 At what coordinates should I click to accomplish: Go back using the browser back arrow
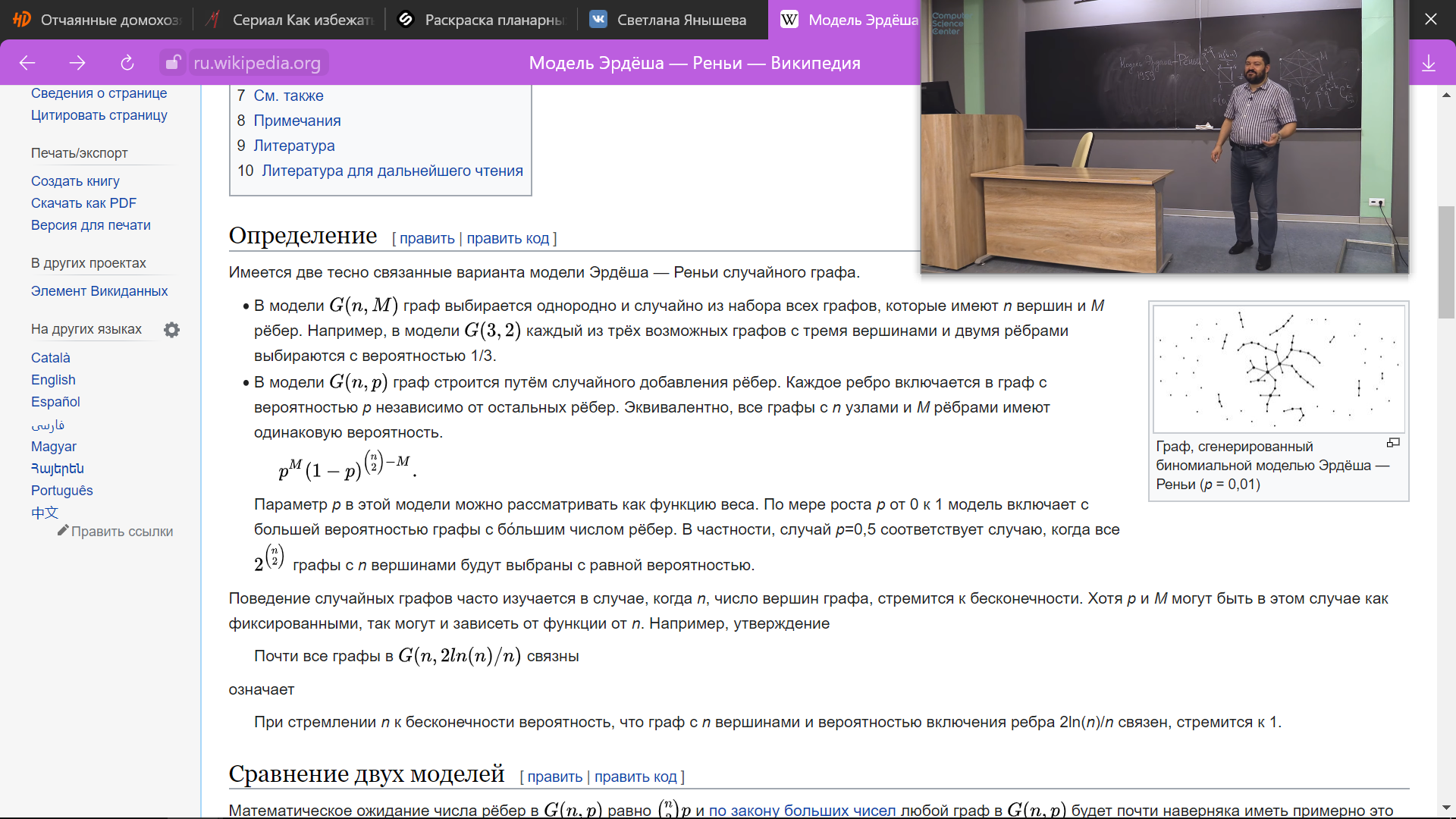(27, 63)
